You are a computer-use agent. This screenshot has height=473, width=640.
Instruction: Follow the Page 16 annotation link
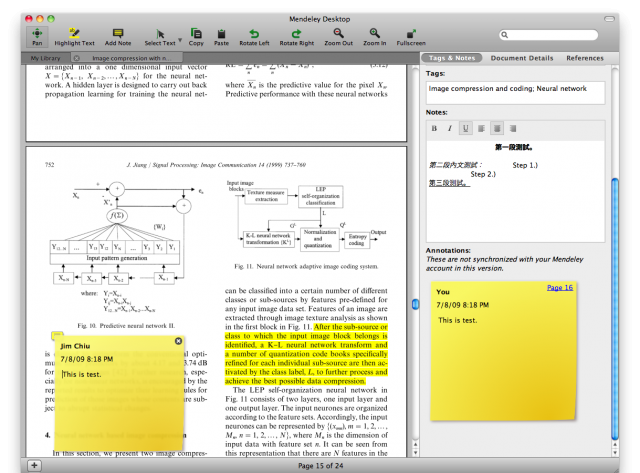point(560,288)
